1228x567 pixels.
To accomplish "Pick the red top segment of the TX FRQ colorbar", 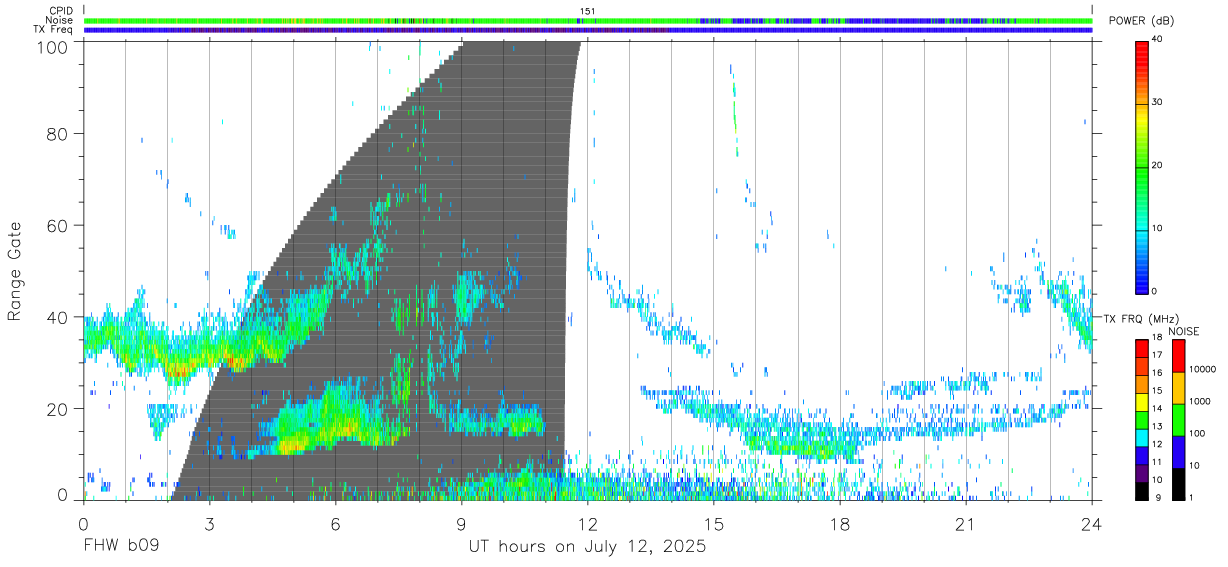I will 1141,349.
